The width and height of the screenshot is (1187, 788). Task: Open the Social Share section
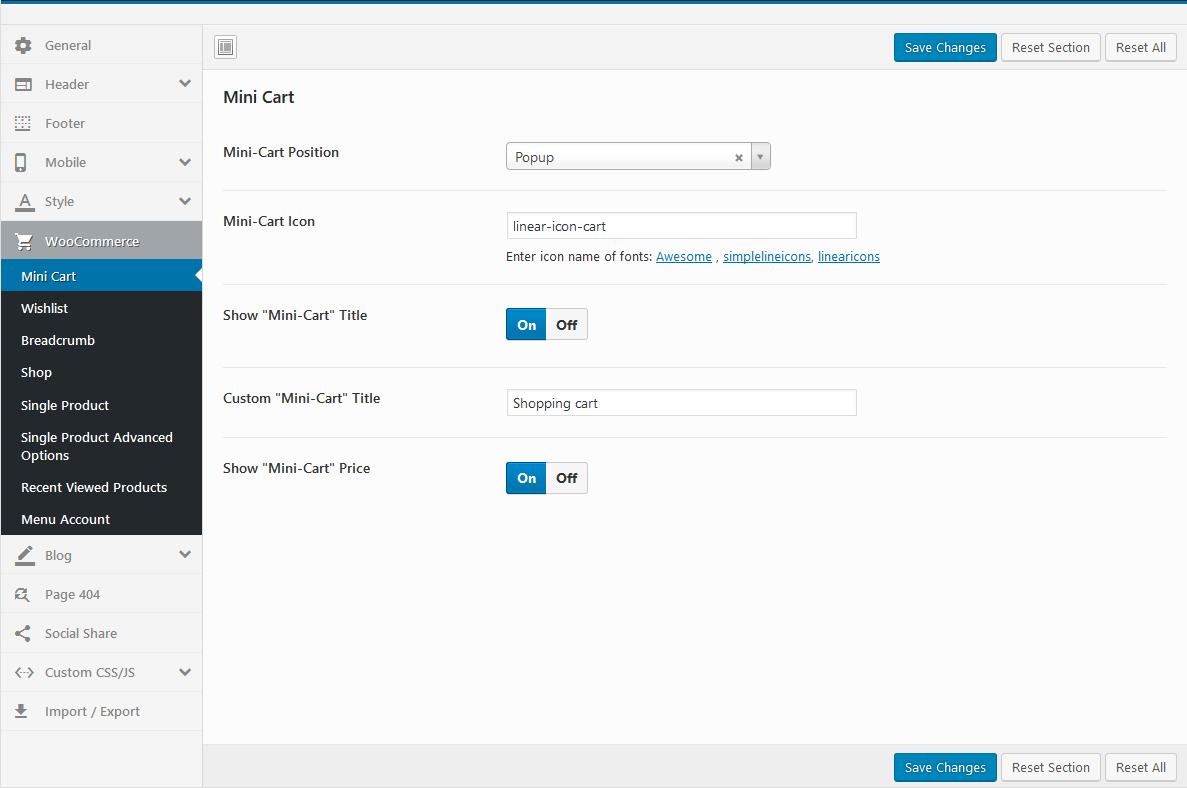tap(101, 634)
